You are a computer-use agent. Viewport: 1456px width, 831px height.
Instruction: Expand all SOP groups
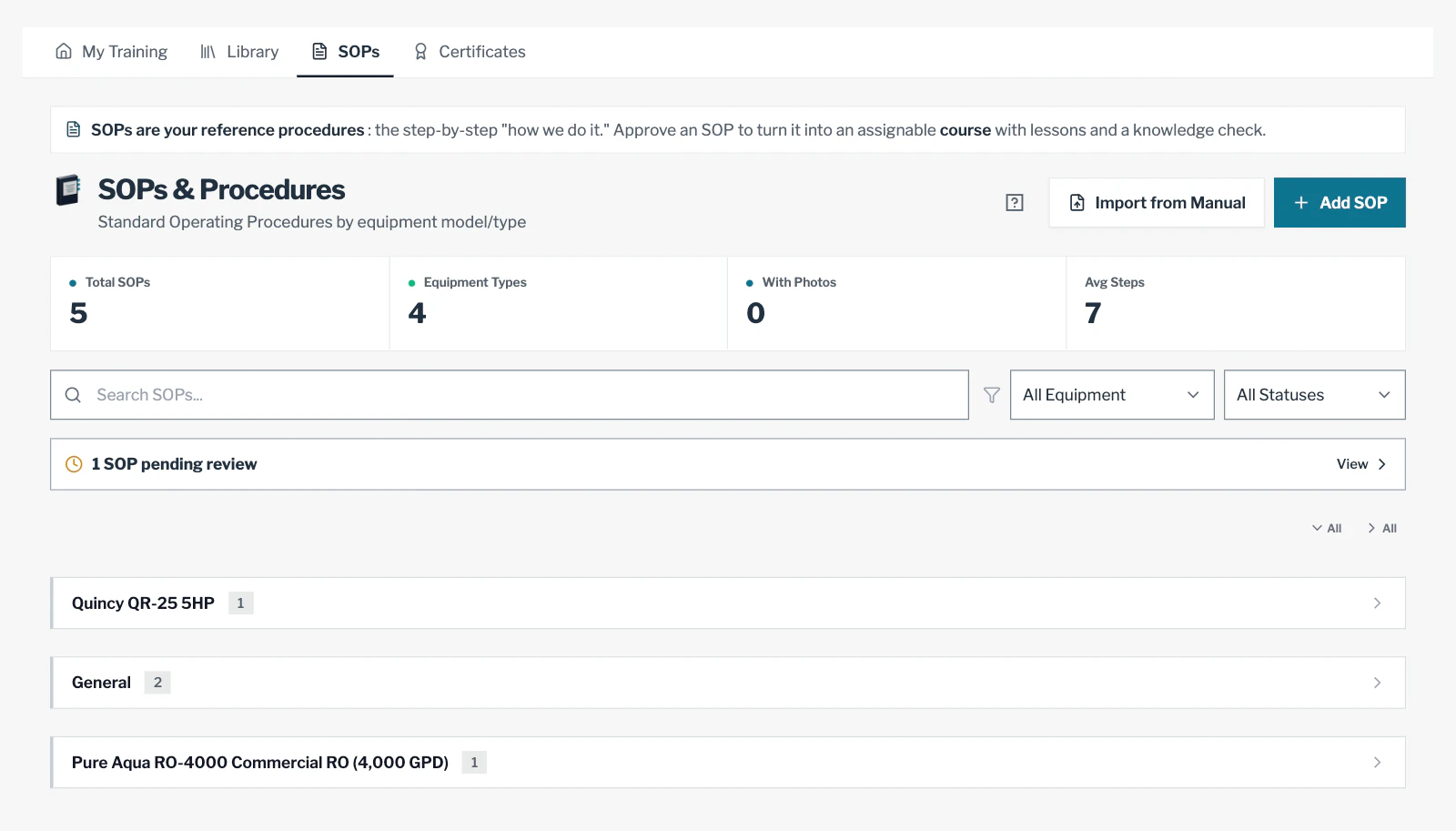point(1327,528)
